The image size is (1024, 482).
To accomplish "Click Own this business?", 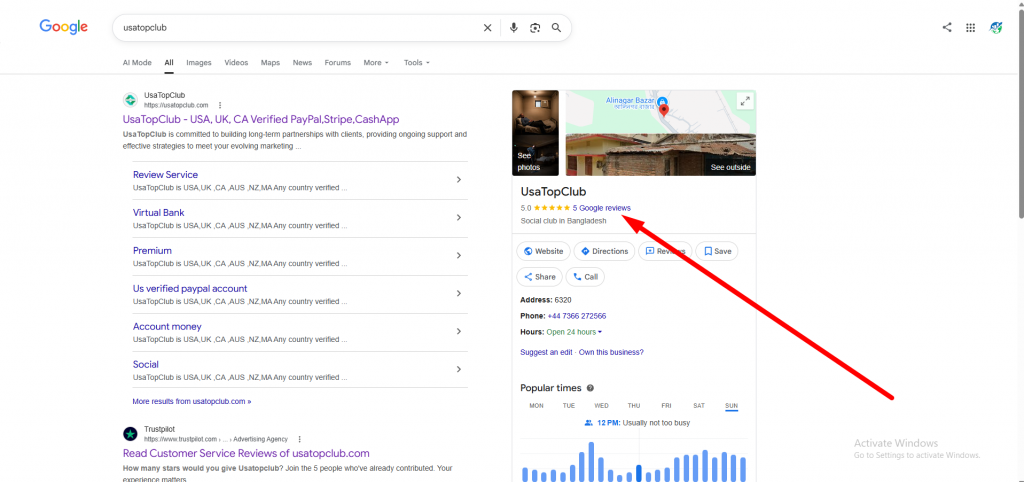I will (611, 353).
